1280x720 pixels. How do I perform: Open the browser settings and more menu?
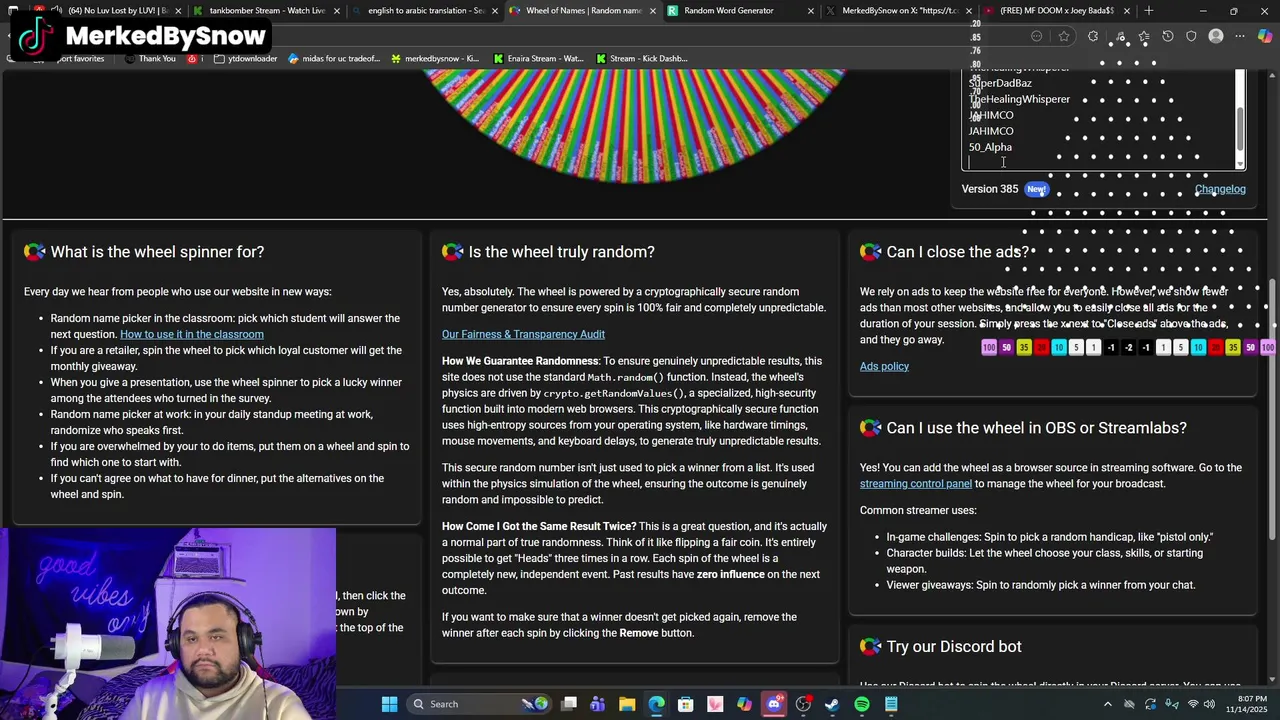[x=1240, y=36]
